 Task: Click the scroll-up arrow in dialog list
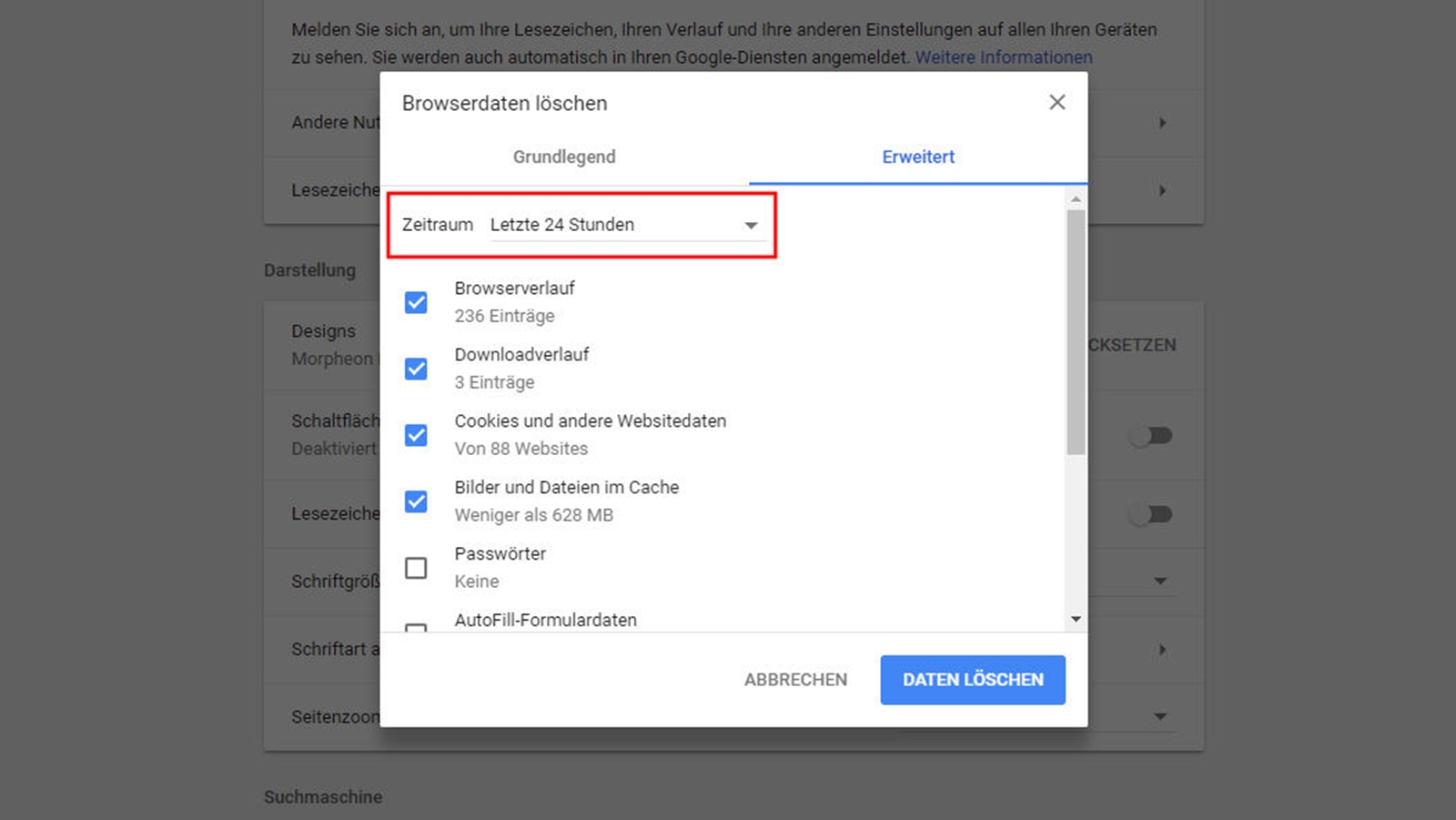(1076, 198)
